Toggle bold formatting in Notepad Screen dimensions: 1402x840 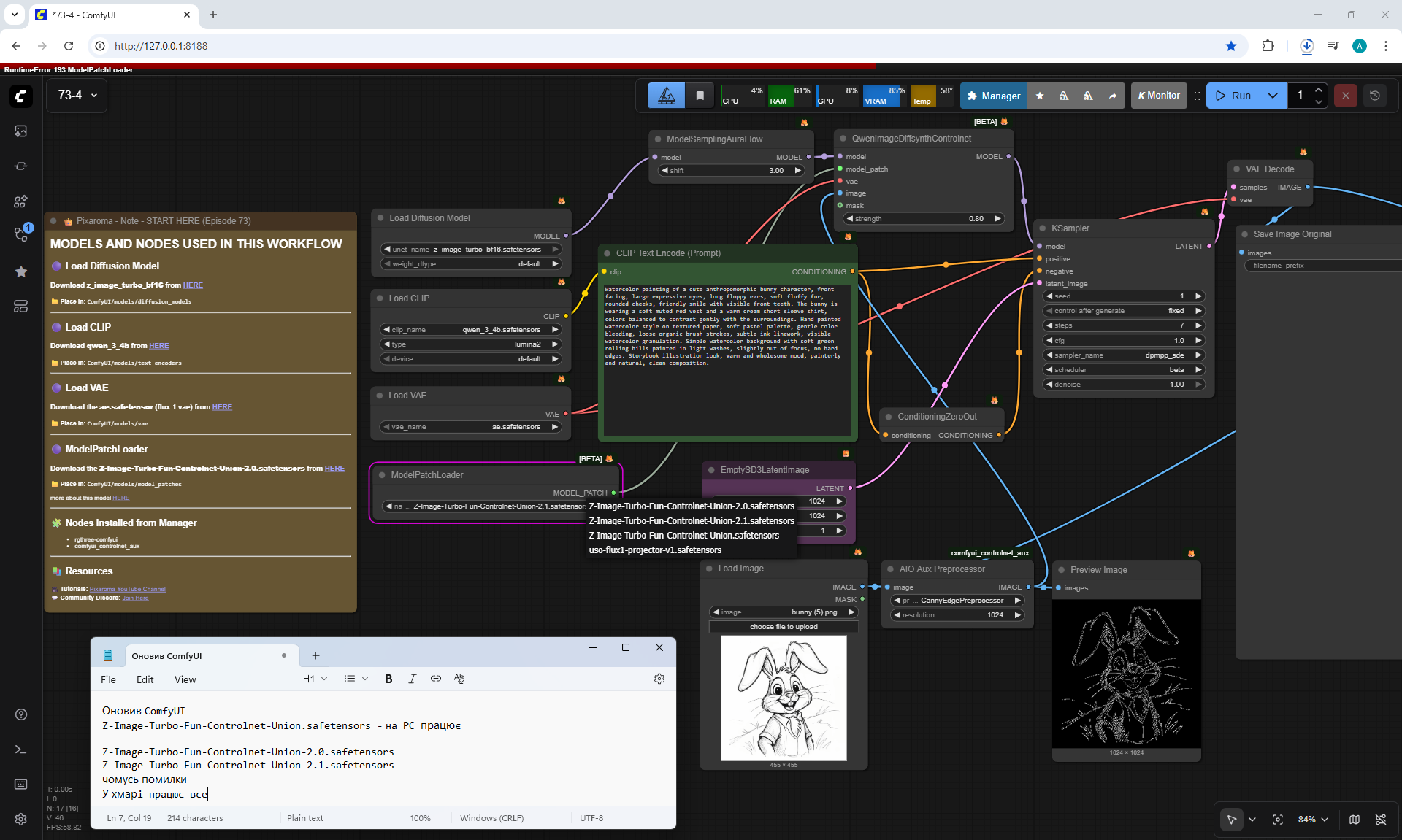[x=388, y=679]
